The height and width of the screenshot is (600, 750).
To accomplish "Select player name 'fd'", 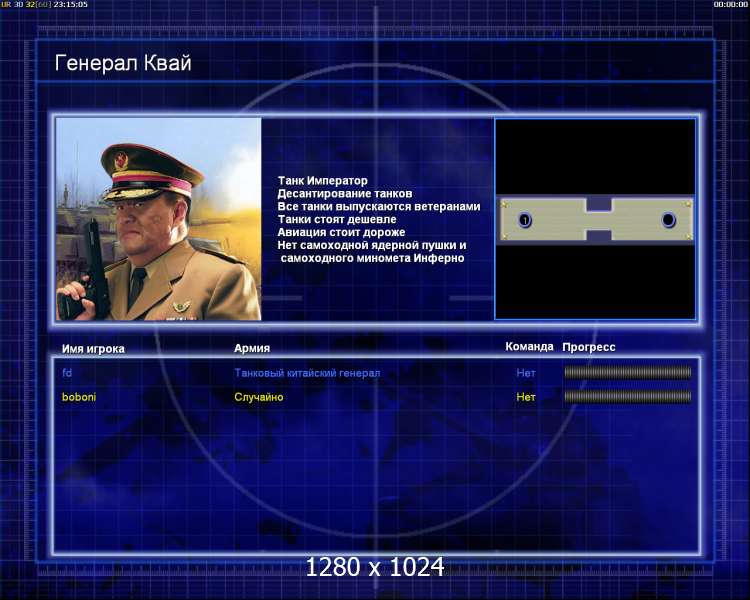I will tap(67, 372).
